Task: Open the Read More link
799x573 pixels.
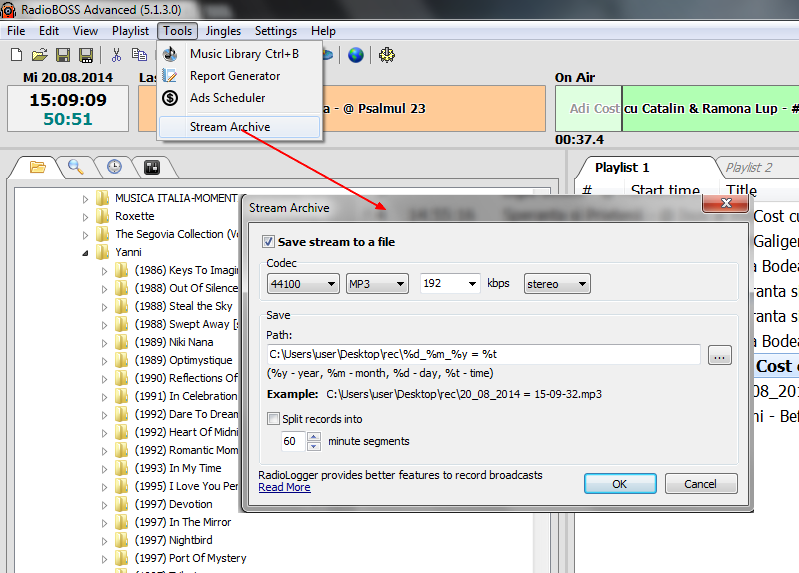Action: [284, 487]
